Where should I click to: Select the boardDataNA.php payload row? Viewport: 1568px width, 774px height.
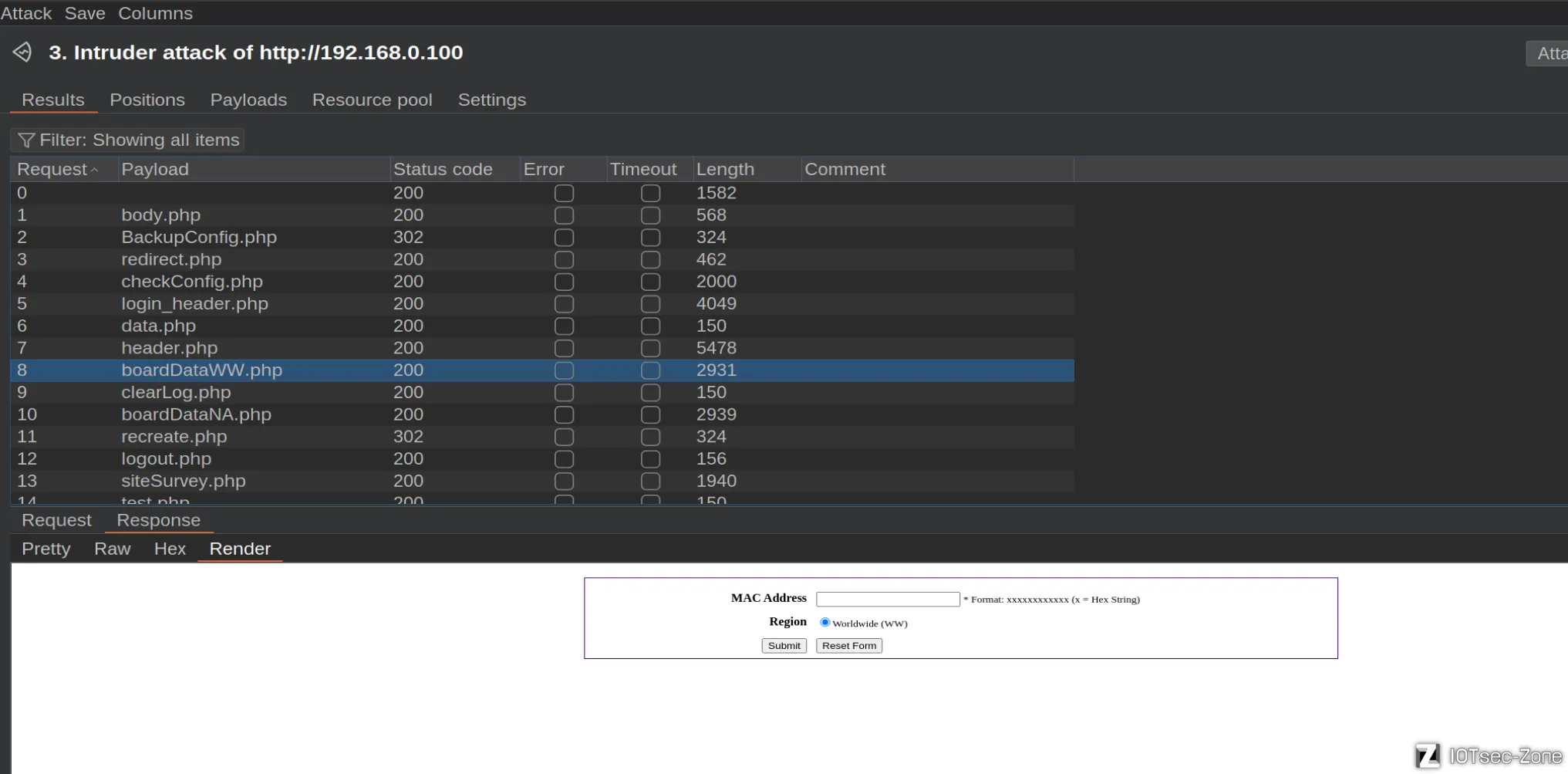point(542,414)
